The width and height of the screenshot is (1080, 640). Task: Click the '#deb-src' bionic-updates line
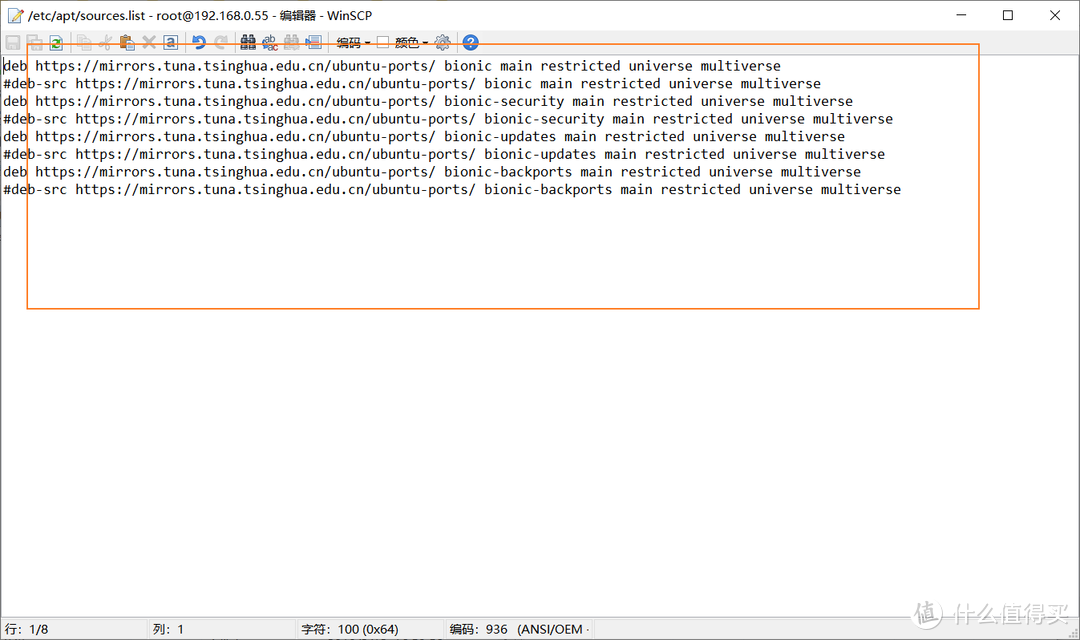444,154
